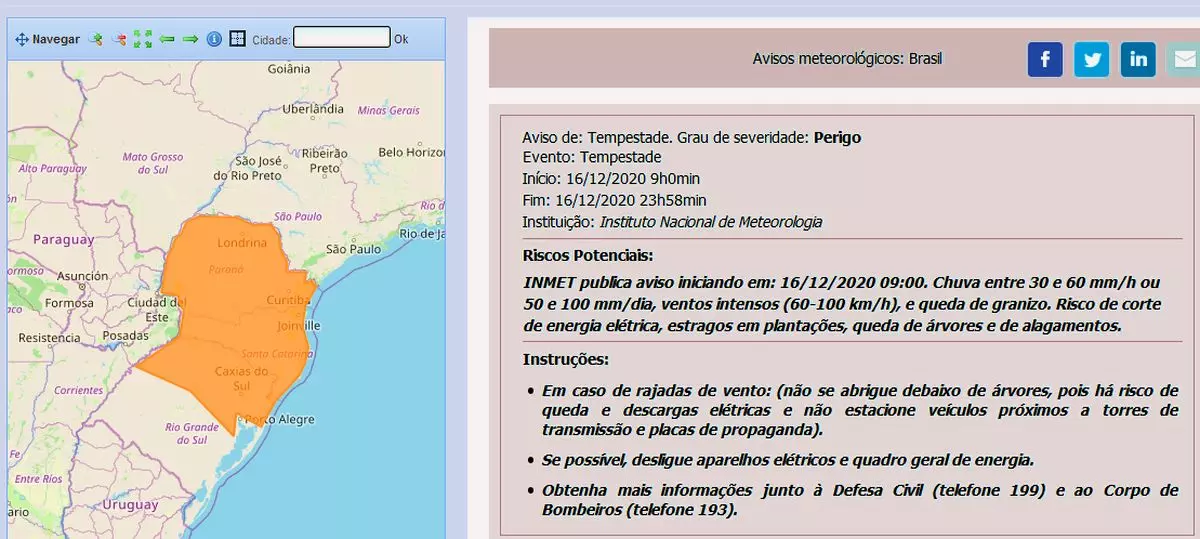Click the green full extent arrows icon
1200x539 pixels.
tap(143, 39)
